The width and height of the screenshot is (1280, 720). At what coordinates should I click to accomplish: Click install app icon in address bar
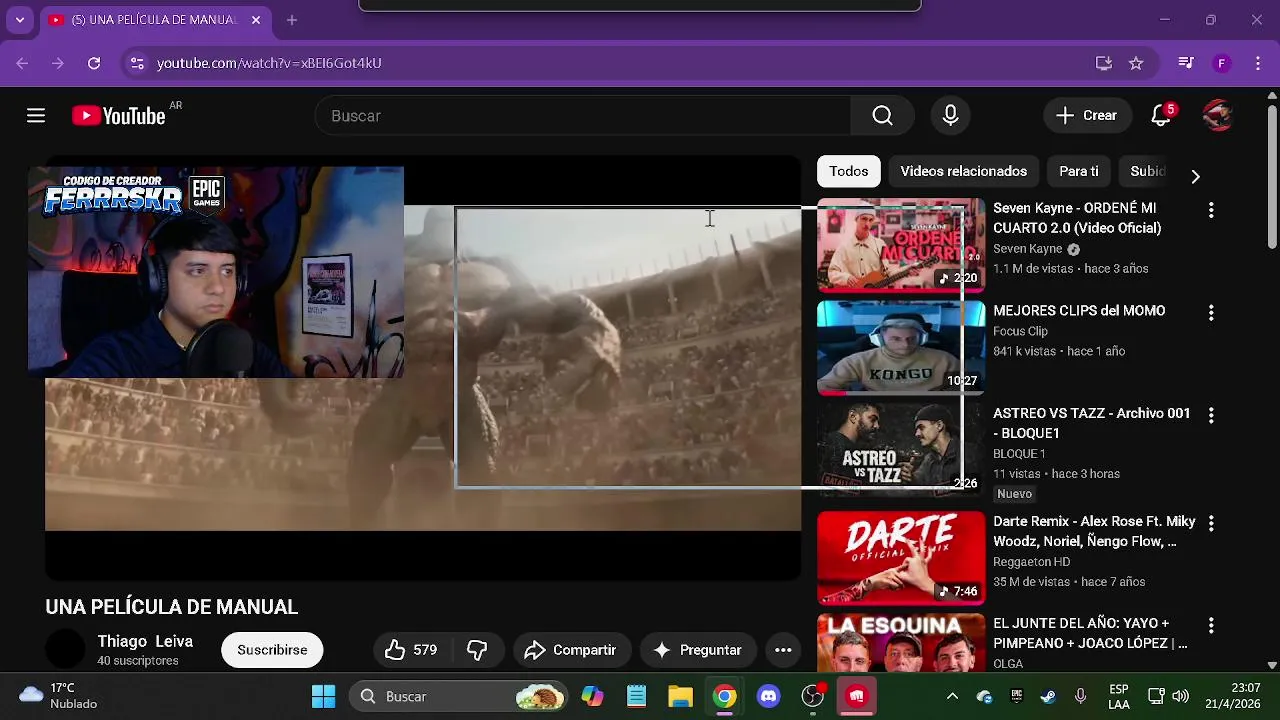pos(1104,63)
